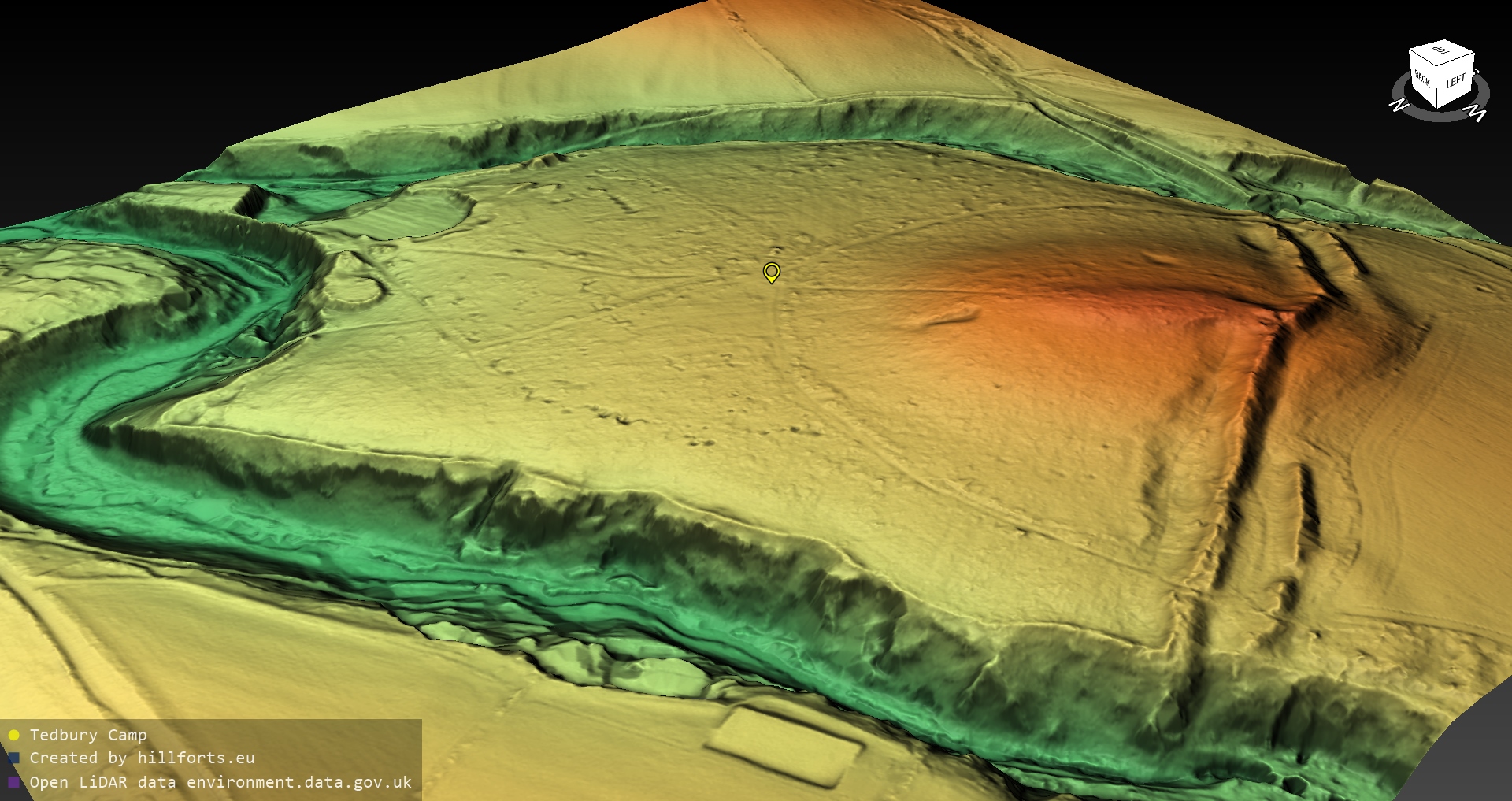Click the blue square beside Created by
The image size is (1512, 801).
13,758
